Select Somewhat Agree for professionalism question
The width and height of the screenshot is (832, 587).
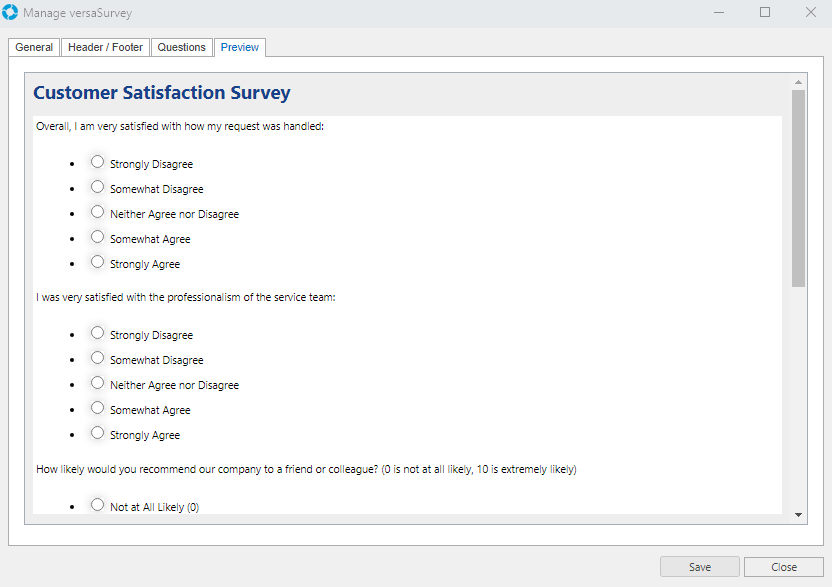[97, 408]
